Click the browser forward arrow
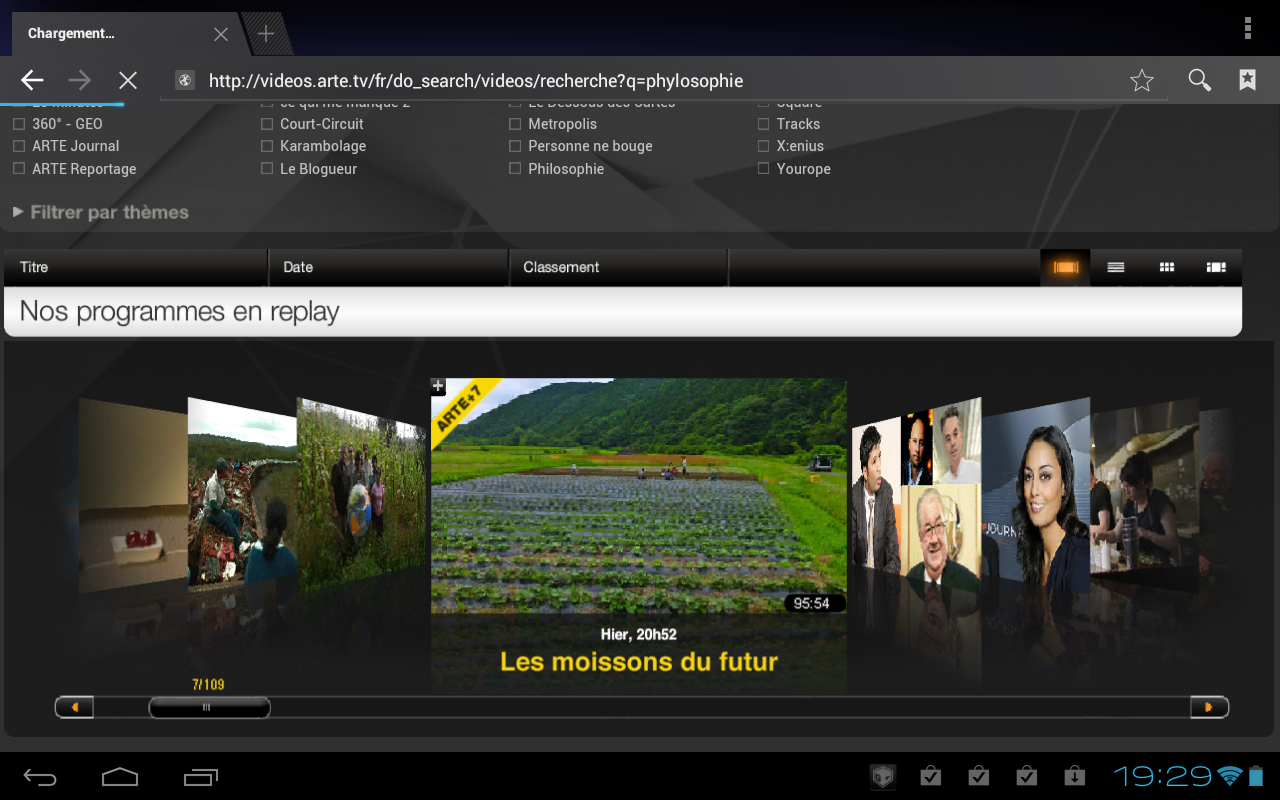1280x800 pixels. 80,80
